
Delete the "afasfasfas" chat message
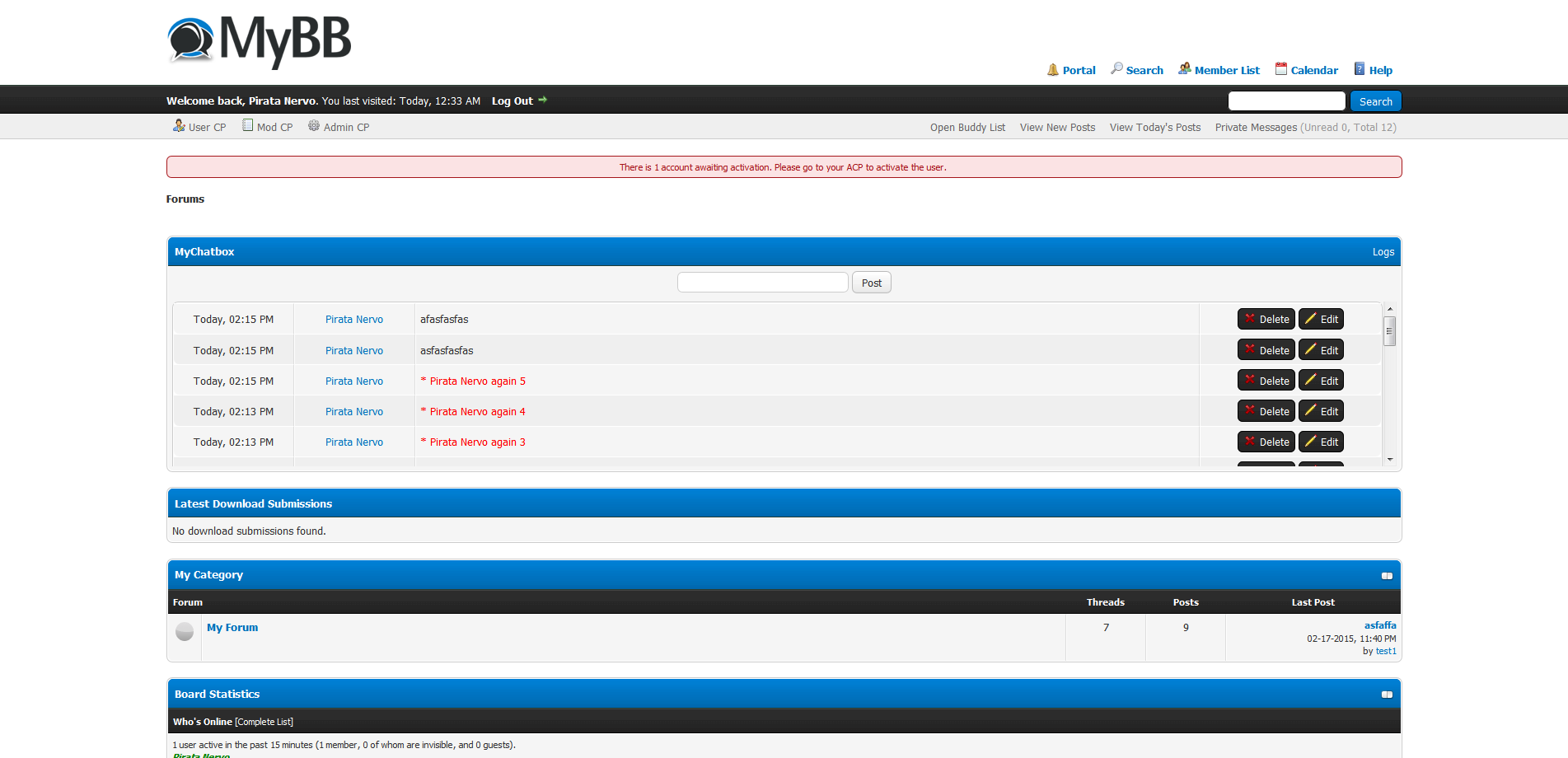pyautogui.click(x=1266, y=319)
